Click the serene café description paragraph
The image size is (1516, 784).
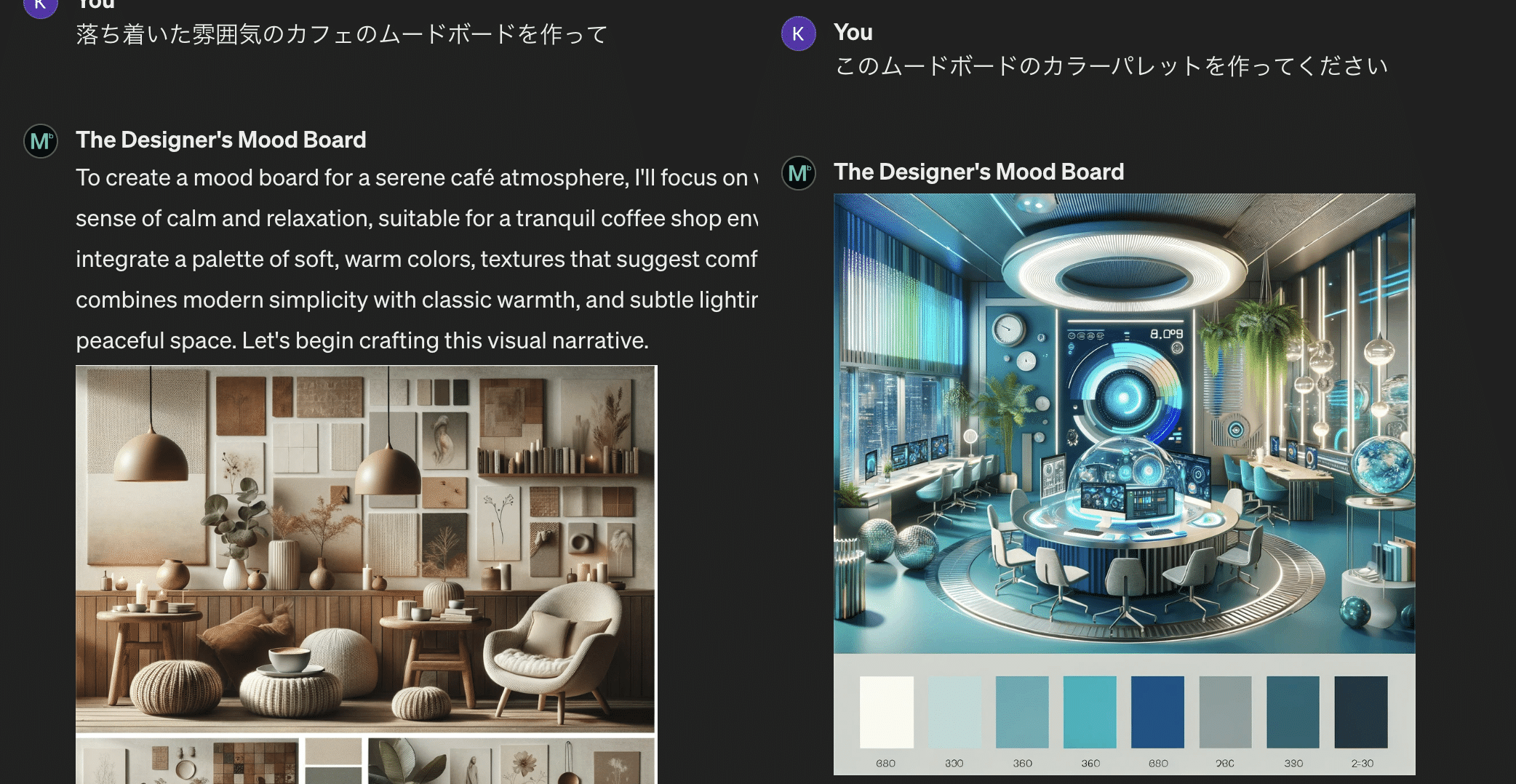point(416,259)
